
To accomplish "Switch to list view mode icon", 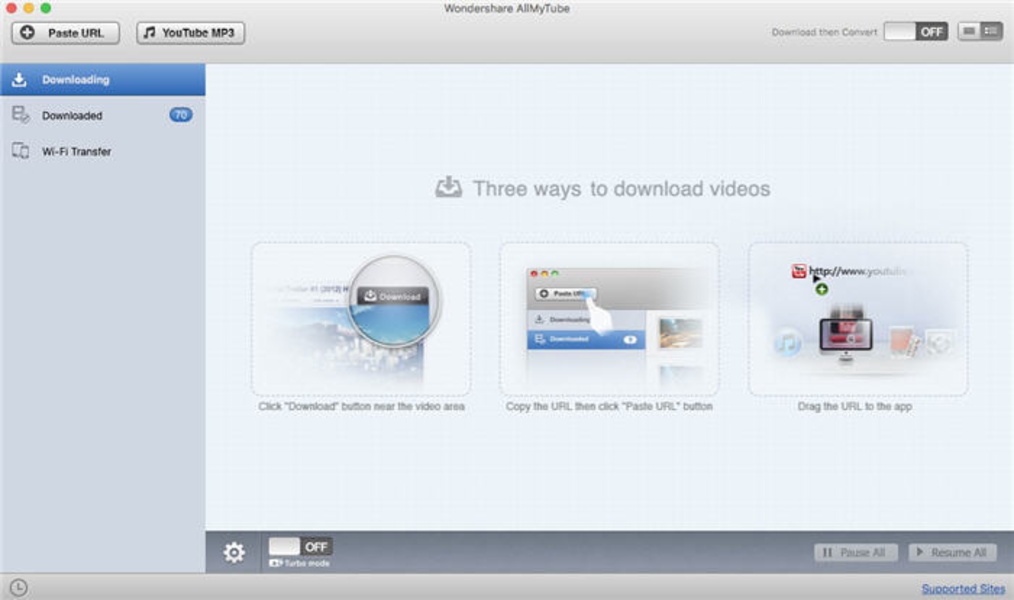I will pyautogui.click(x=992, y=32).
